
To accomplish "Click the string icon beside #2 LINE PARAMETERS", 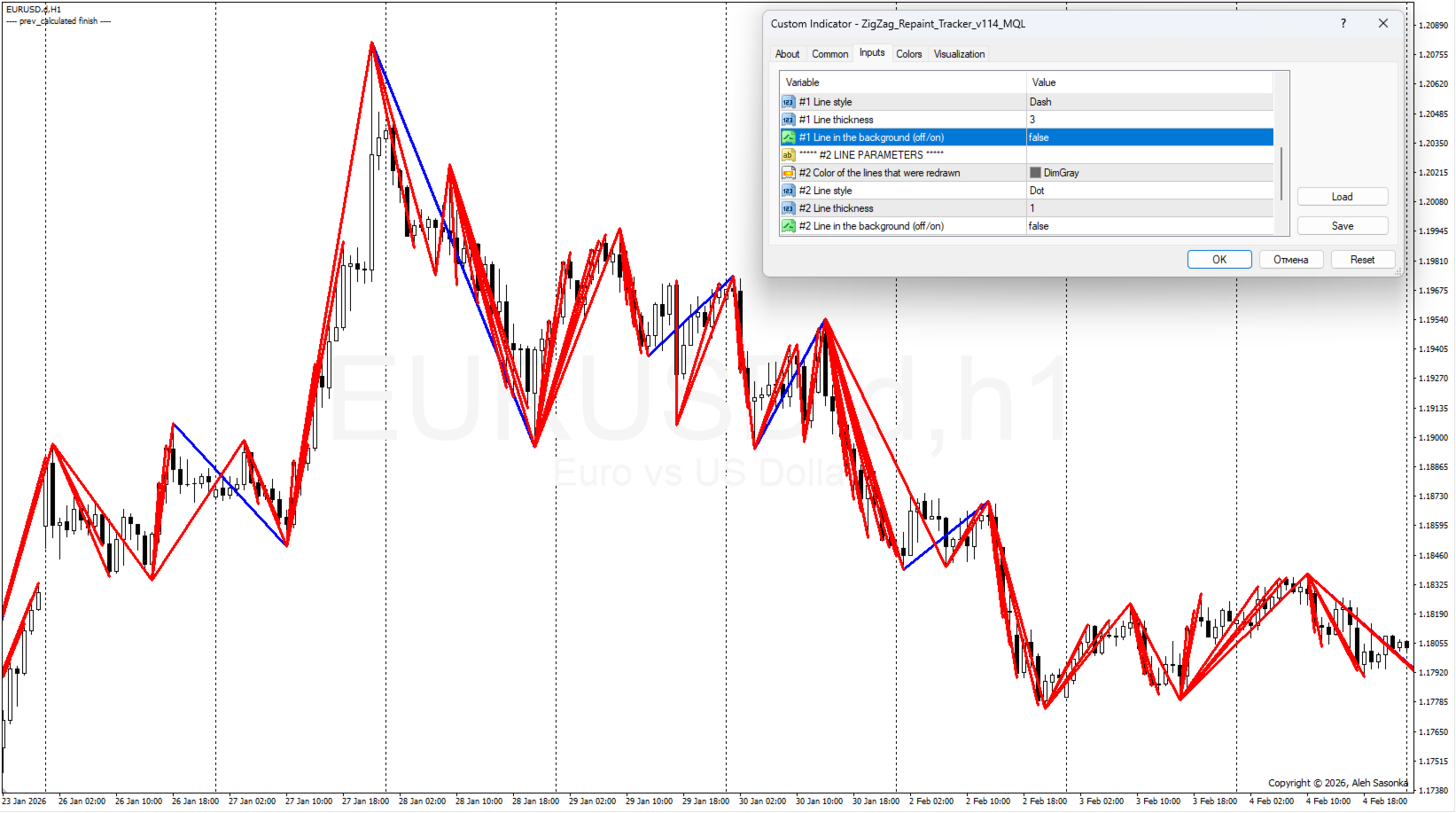I will 788,155.
